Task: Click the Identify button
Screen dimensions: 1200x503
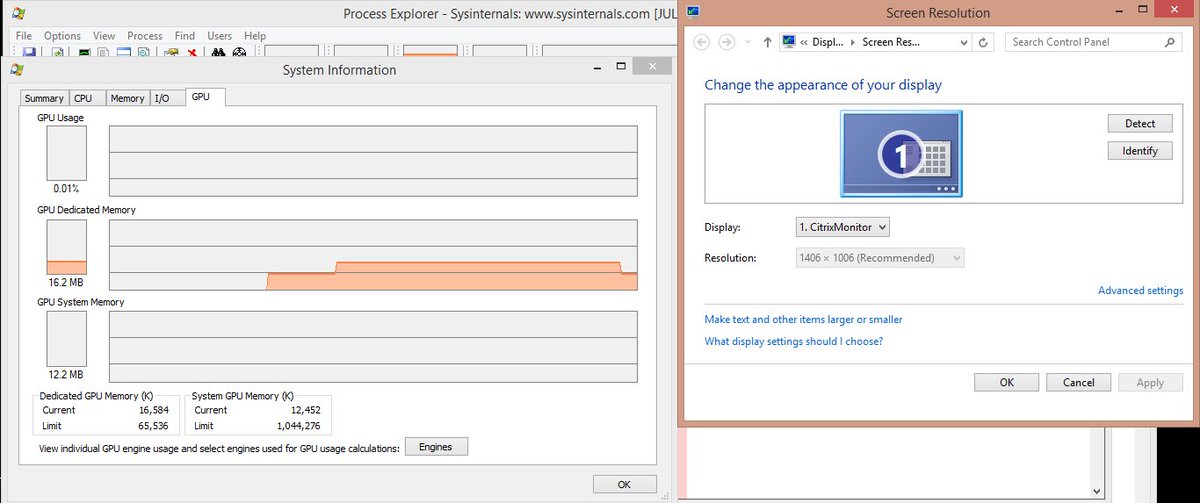Action: [1140, 150]
